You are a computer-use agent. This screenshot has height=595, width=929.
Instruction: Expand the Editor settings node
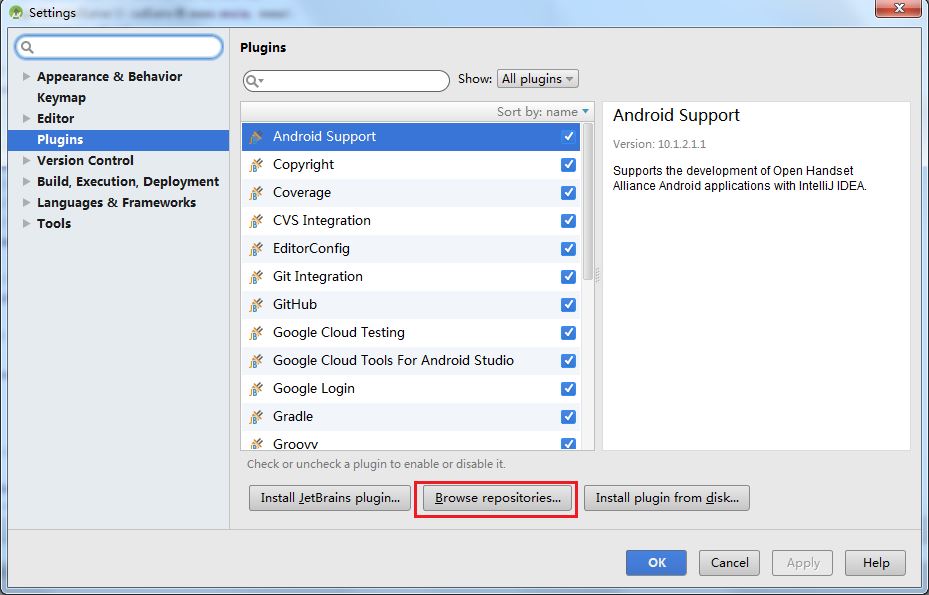tap(26, 119)
